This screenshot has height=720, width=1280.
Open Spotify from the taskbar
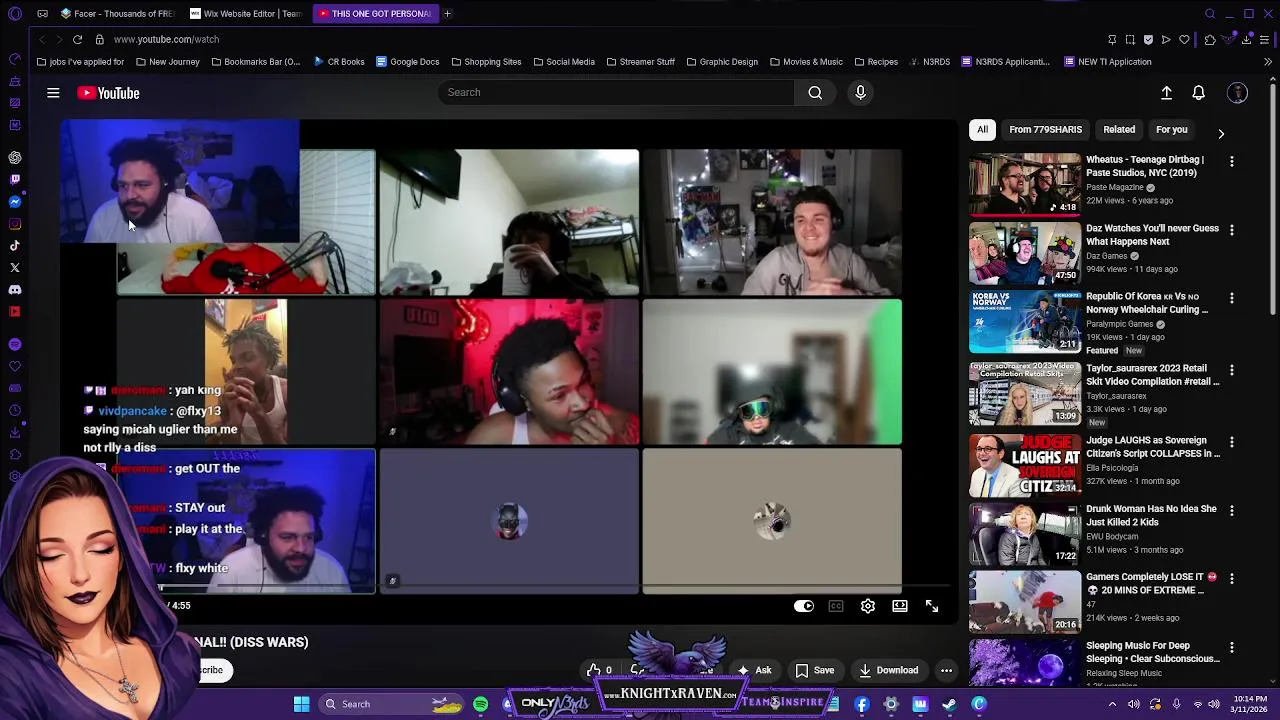coord(480,704)
